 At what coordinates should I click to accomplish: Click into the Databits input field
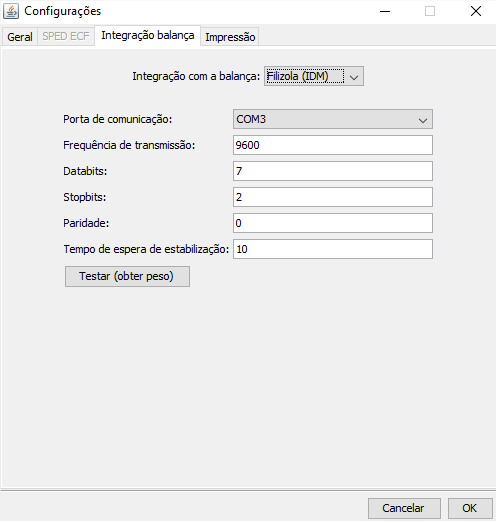click(x=333, y=171)
